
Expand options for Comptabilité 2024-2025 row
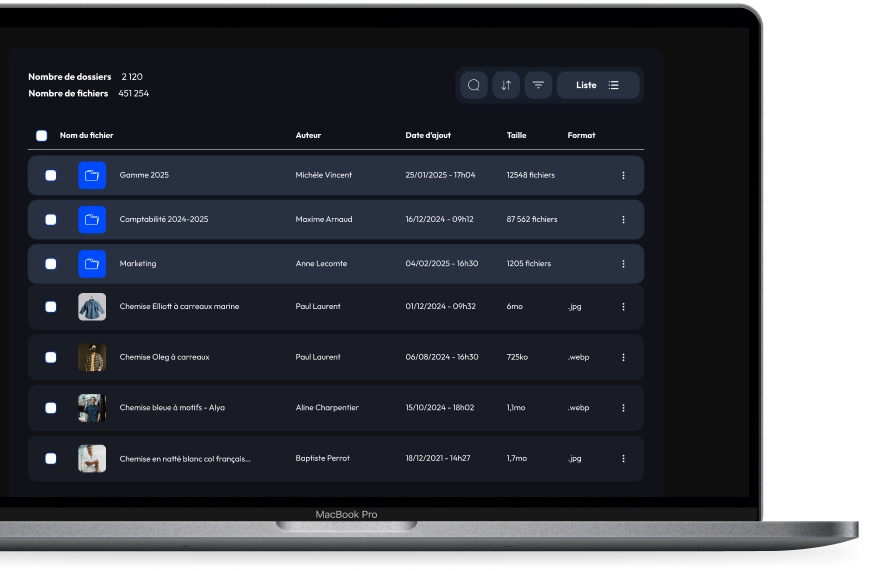coord(623,220)
